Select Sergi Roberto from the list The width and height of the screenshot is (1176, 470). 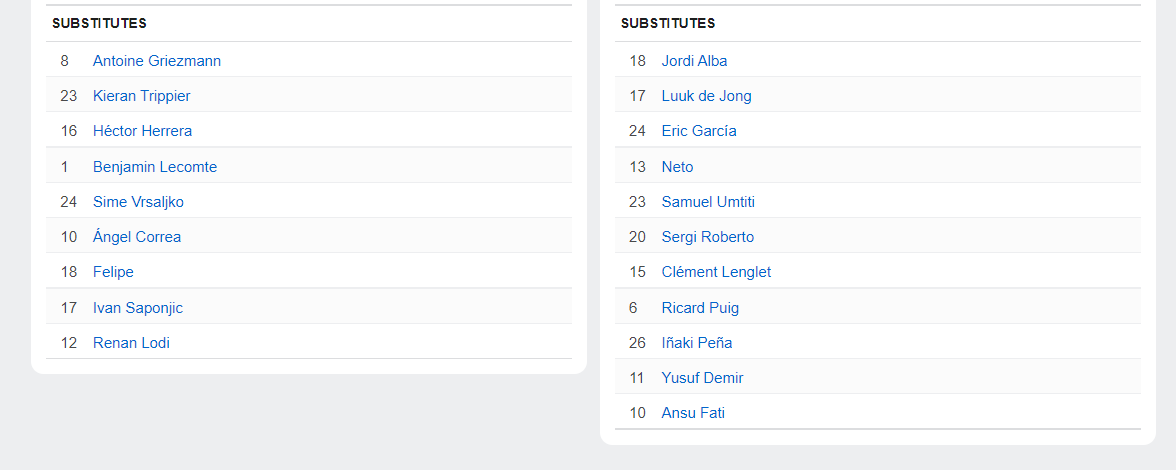708,237
